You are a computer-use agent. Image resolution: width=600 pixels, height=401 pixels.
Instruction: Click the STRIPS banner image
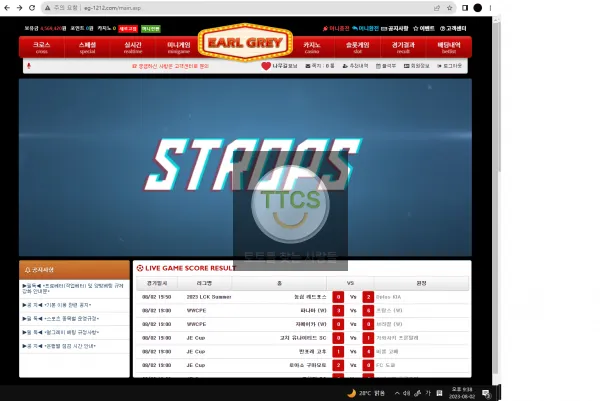pyautogui.click(x=245, y=167)
